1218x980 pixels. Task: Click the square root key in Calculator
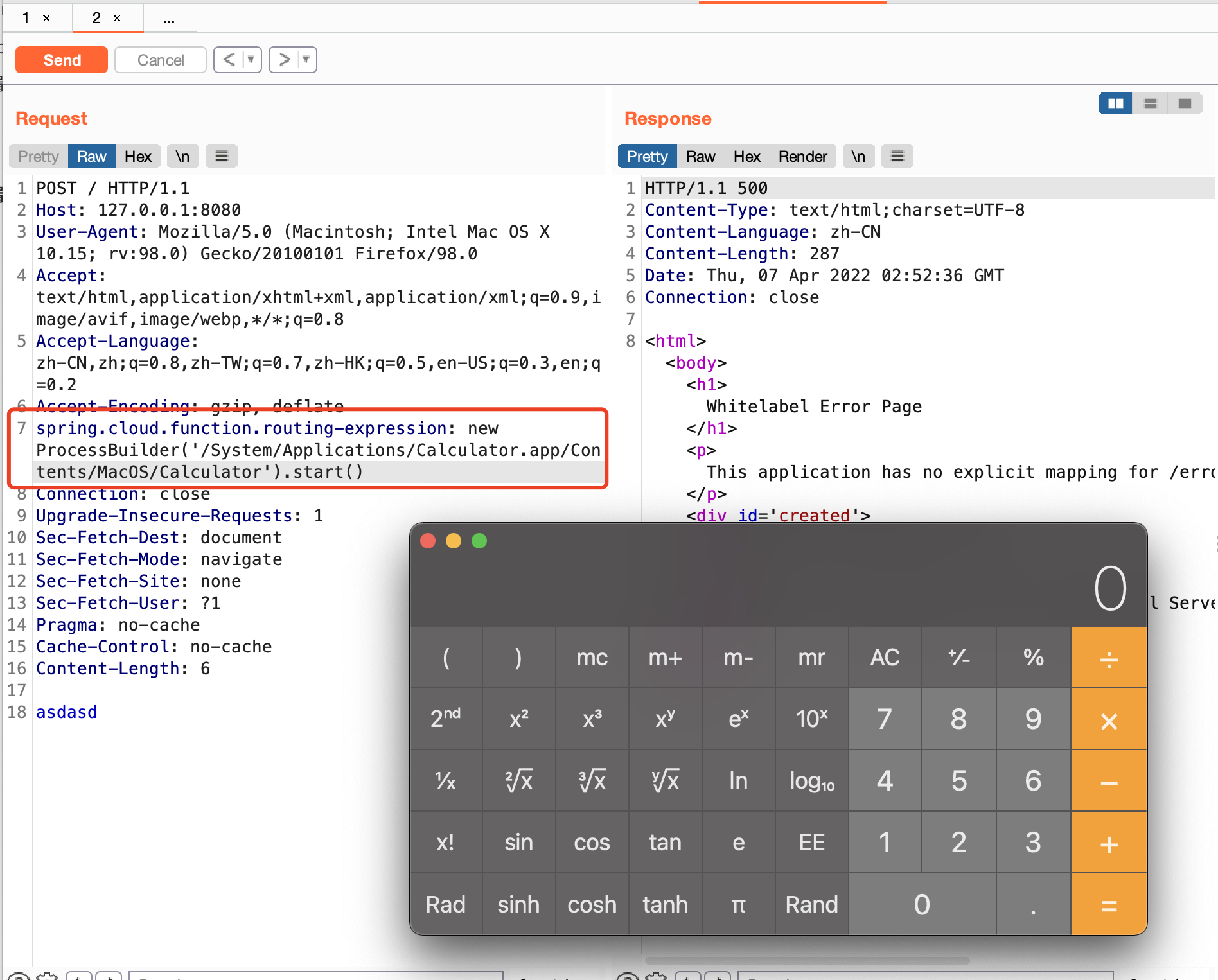coord(519,780)
